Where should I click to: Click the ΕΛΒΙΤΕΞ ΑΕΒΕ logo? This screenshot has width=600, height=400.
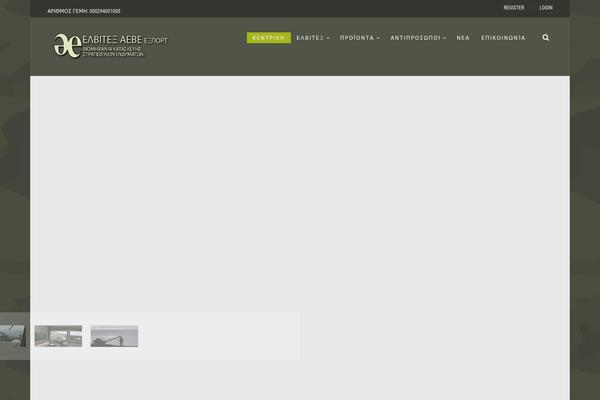pos(110,46)
